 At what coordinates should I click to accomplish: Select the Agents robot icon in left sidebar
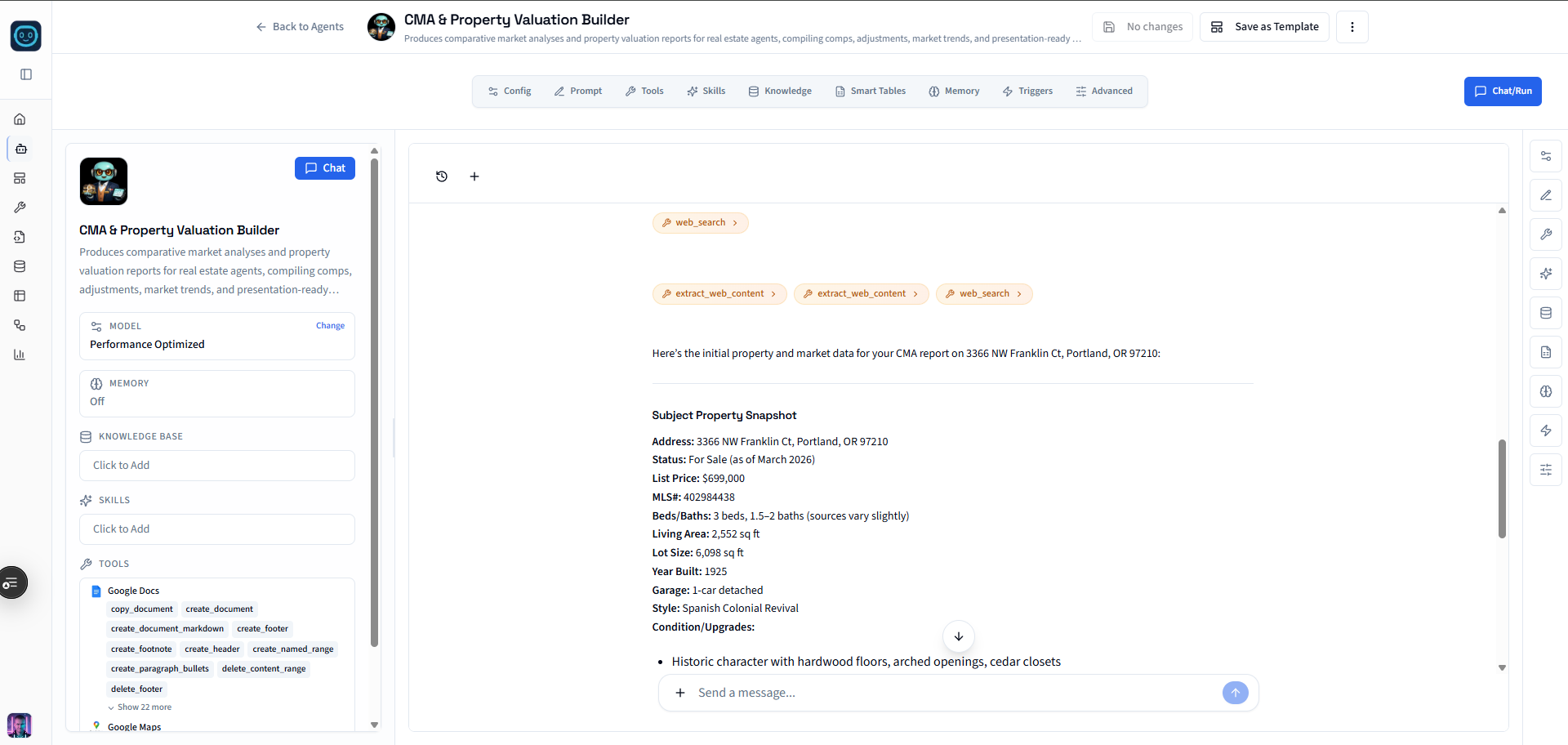pos(20,149)
